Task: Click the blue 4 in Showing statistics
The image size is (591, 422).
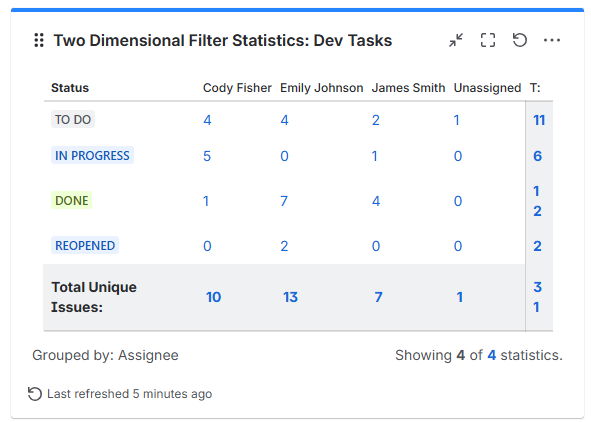Action: 491,355
